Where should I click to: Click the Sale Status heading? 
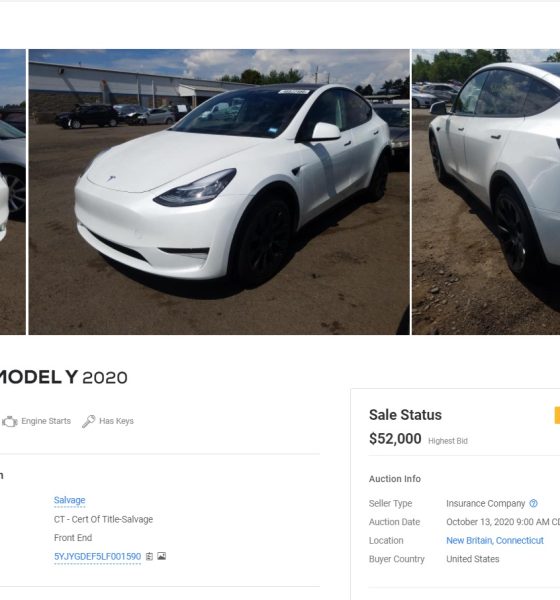405,415
